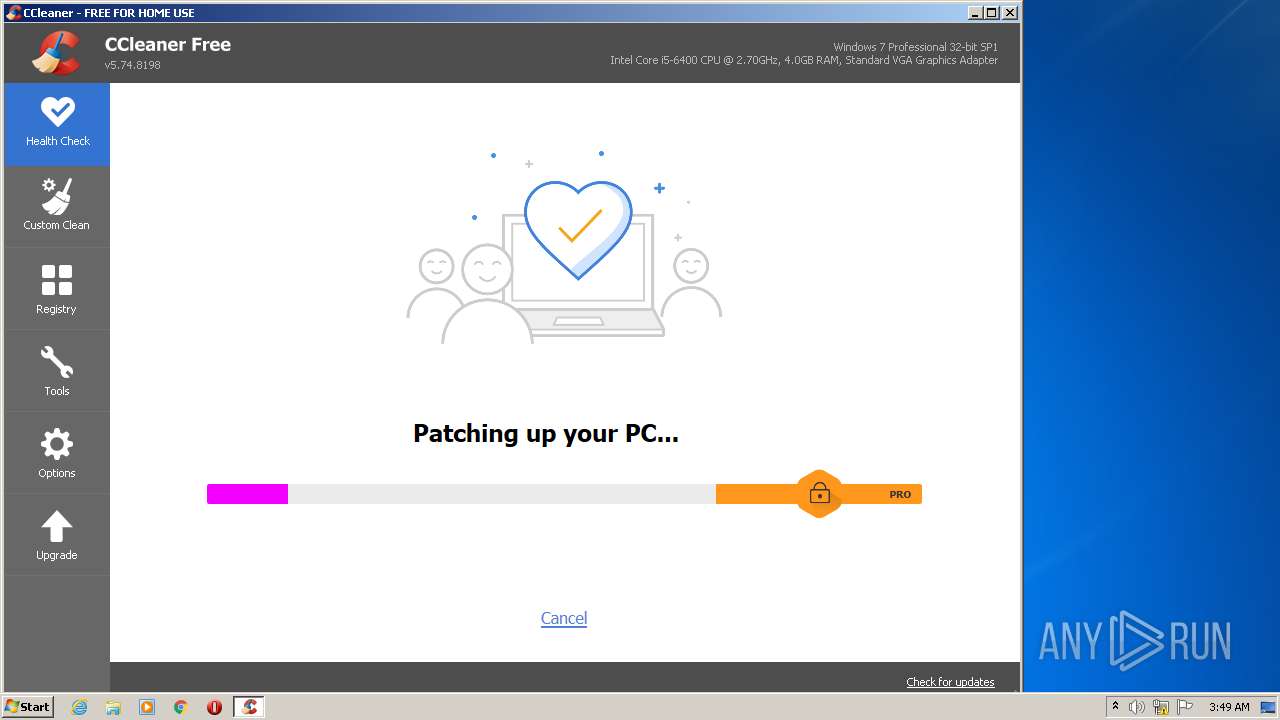This screenshot has height=720, width=1280.
Task: Click the 'Patching up your PC...' heading
Action: [546, 434]
